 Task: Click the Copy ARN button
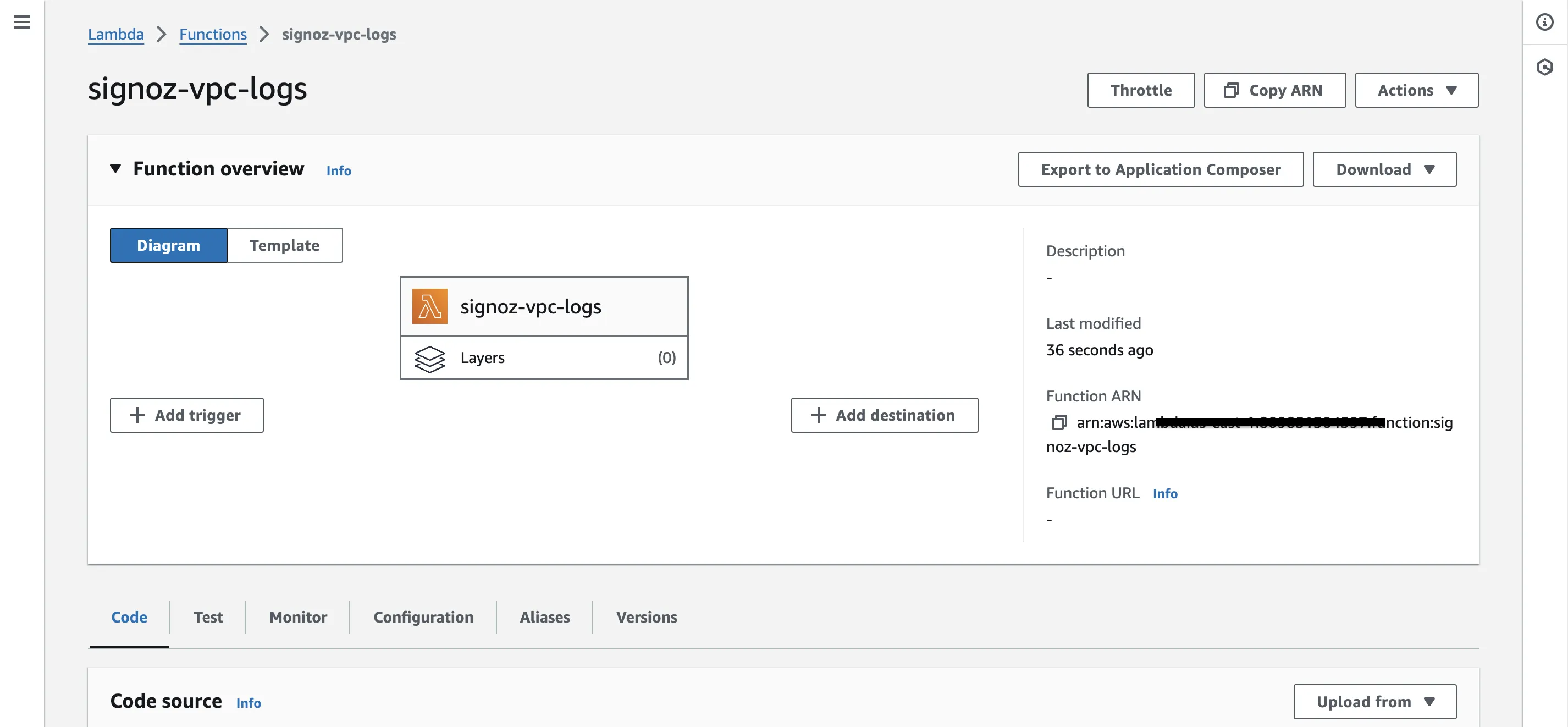1274,90
